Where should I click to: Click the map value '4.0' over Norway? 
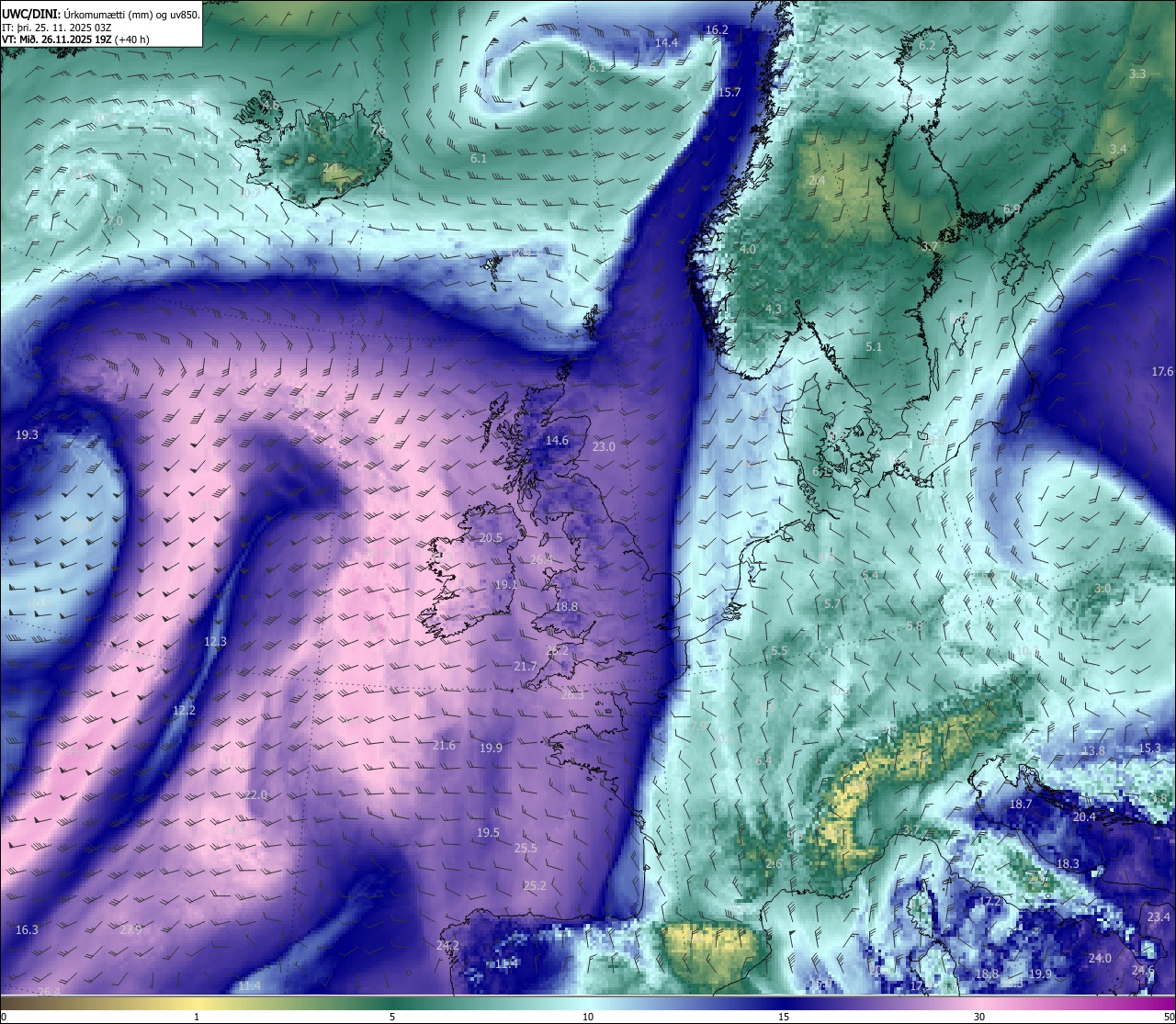(748, 250)
